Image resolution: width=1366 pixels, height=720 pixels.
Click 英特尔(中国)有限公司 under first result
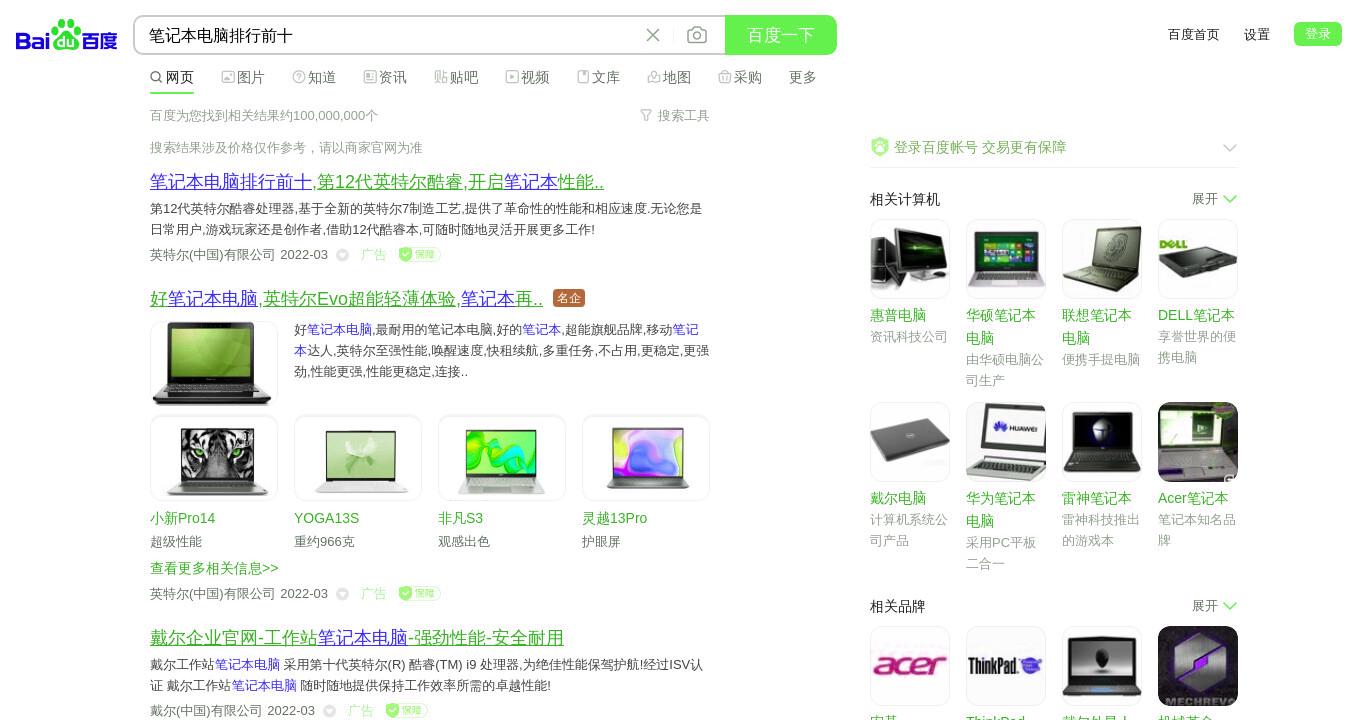(212, 255)
